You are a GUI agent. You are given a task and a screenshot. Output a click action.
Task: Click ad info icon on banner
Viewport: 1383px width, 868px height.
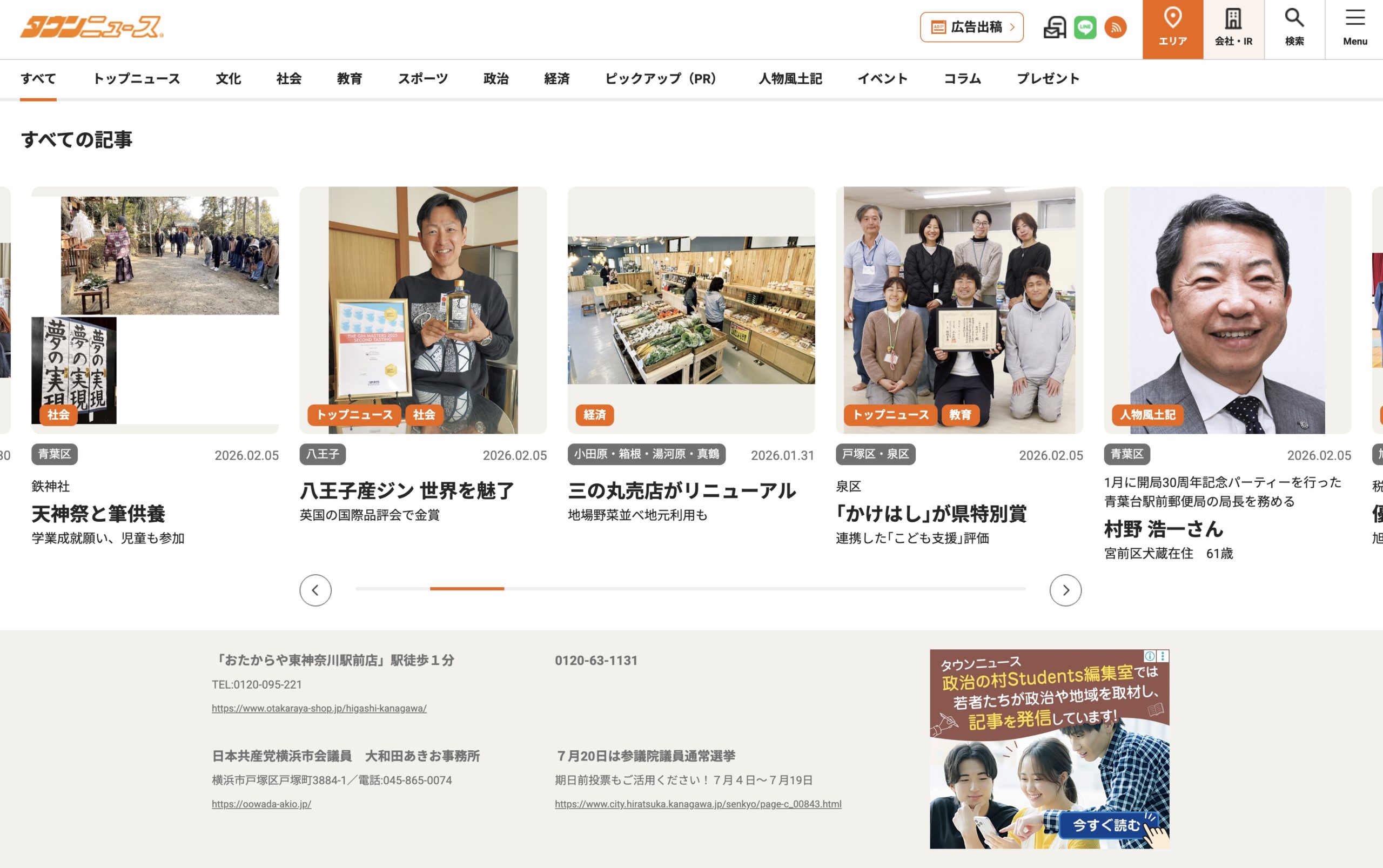pos(1149,656)
